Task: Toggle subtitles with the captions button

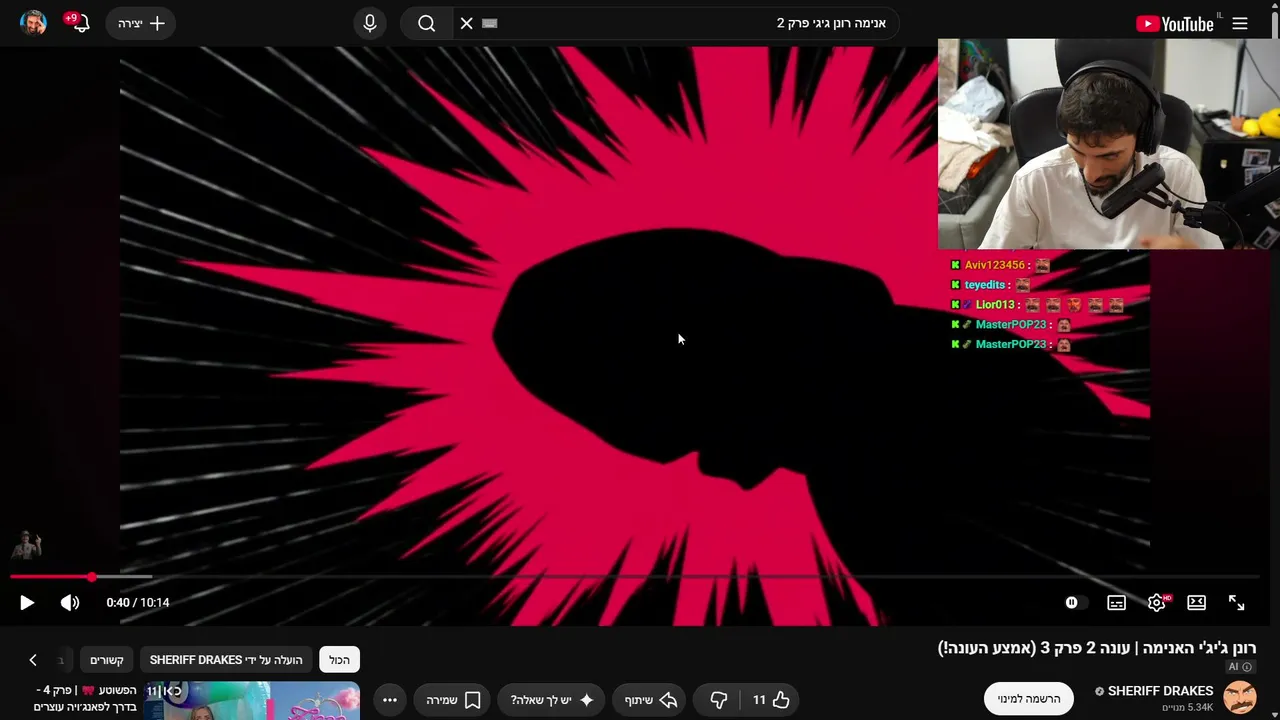Action: [x=1116, y=602]
